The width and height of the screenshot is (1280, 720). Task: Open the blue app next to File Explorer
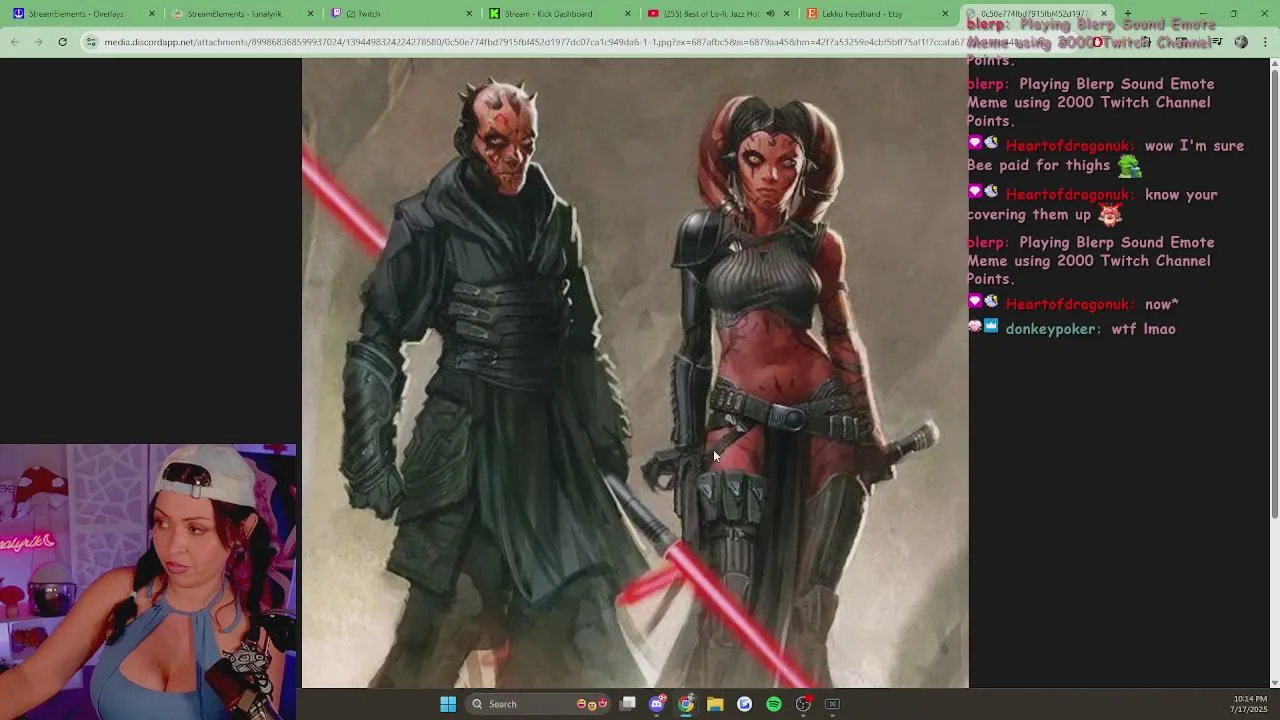(x=744, y=704)
